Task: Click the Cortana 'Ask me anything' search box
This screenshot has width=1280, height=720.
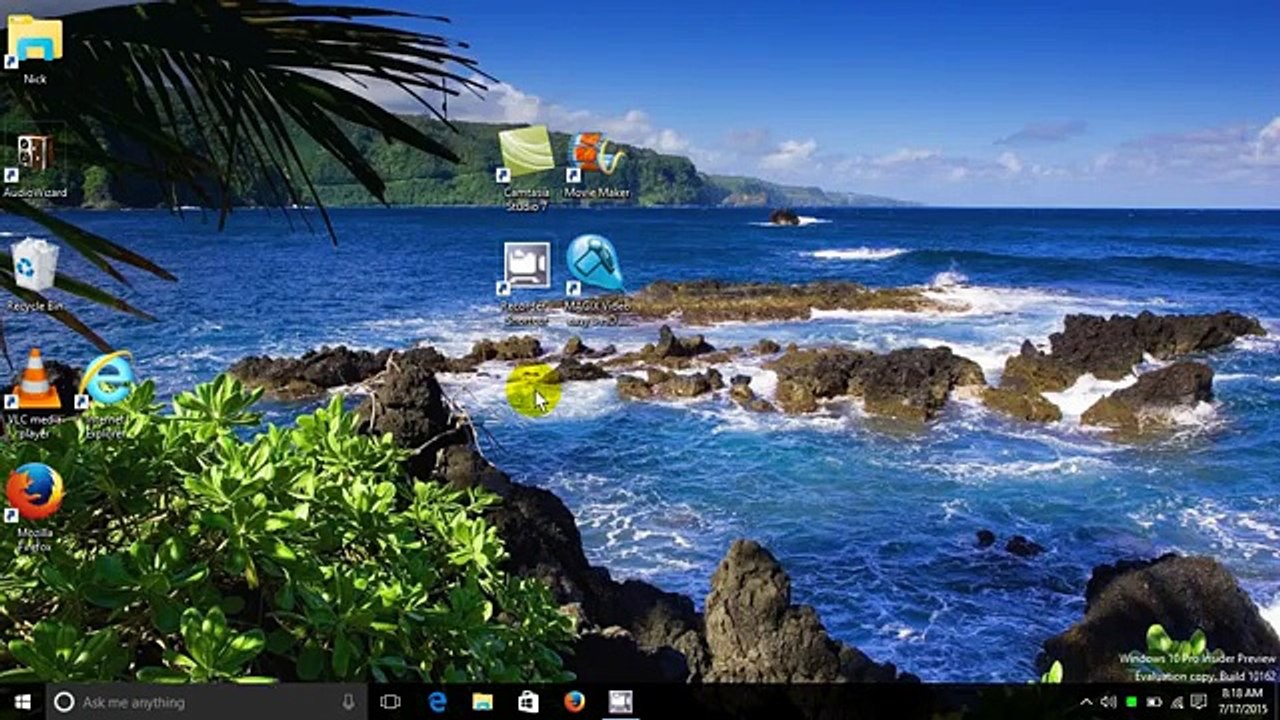Action: (x=206, y=701)
